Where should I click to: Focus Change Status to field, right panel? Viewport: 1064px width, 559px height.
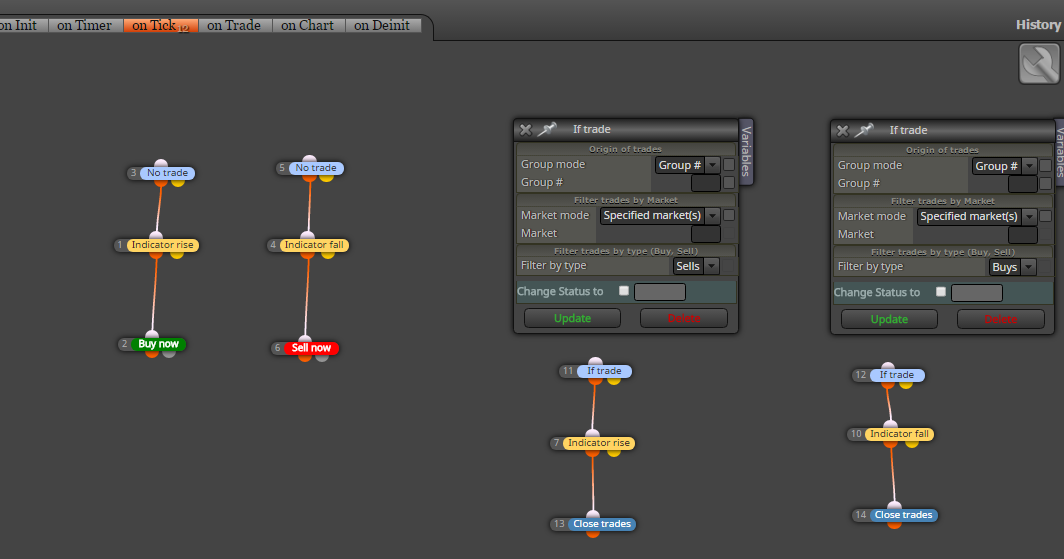click(976, 292)
